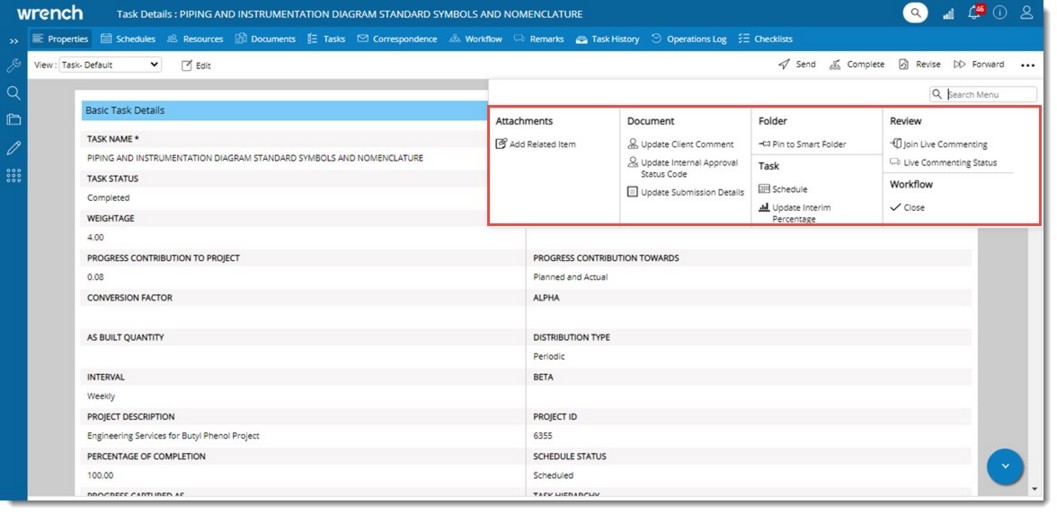Image resolution: width=1057 pixels, height=514 pixels.
Task: Click the search icon in the header
Action: [915, 13]
